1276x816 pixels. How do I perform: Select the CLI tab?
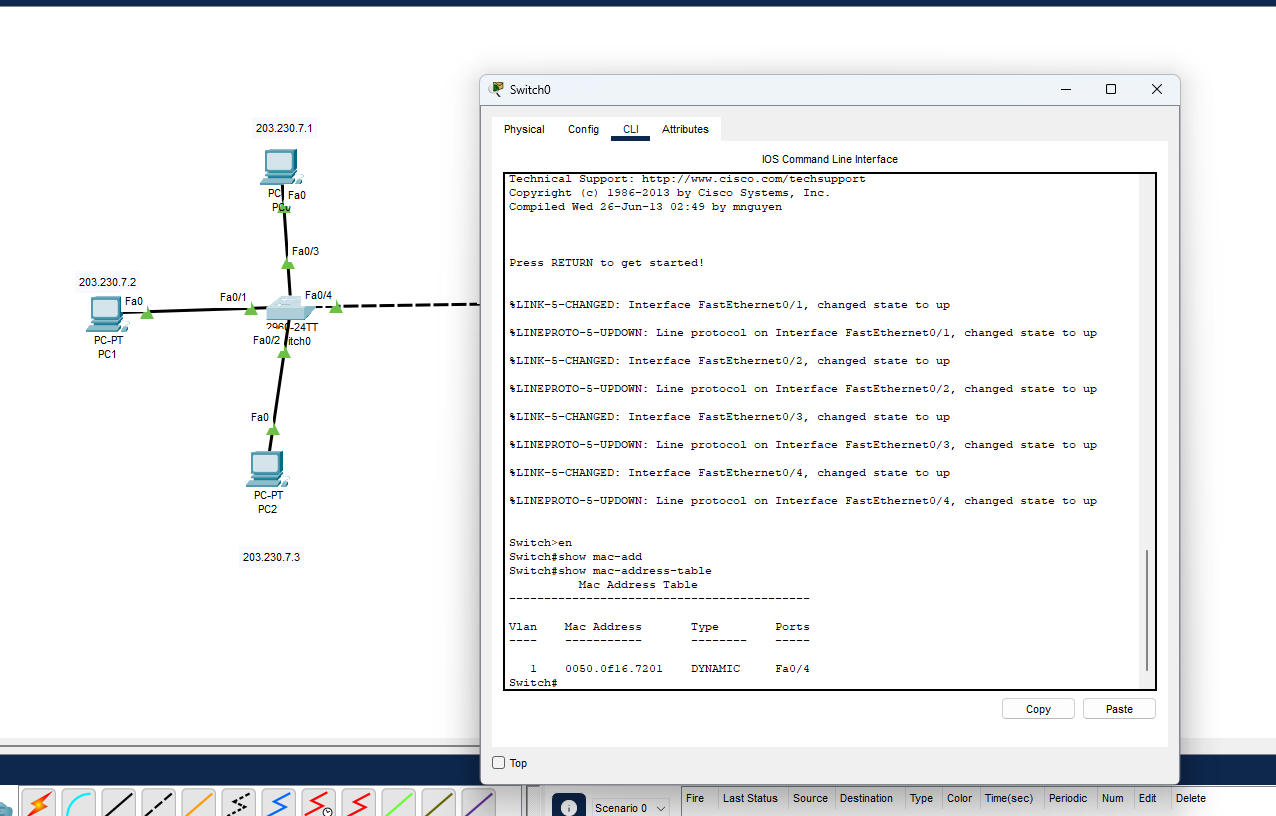pyautogui.click(x=630, y=129)
